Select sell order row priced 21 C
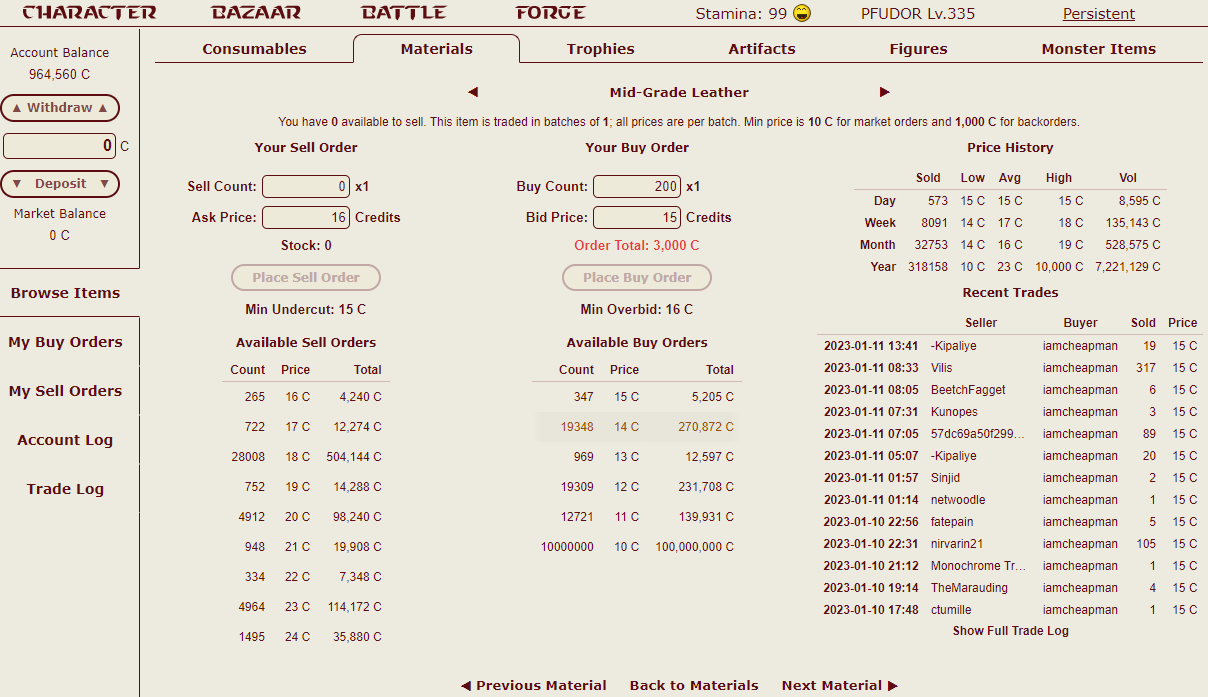This screenshot has width=1208, height=697. (x=306, y=547)
